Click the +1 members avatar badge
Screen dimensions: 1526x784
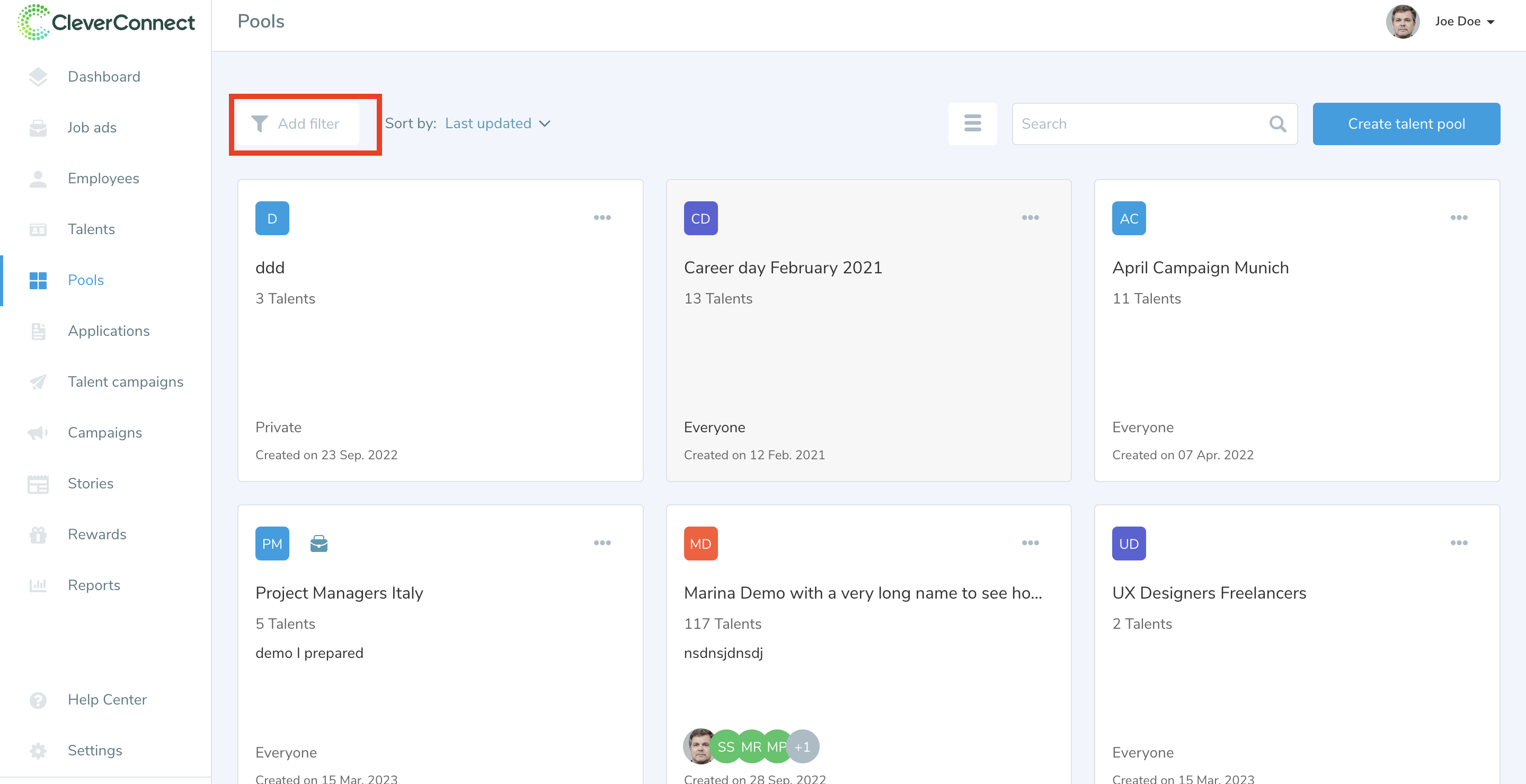pyautogui.click(x=803, y=747)
